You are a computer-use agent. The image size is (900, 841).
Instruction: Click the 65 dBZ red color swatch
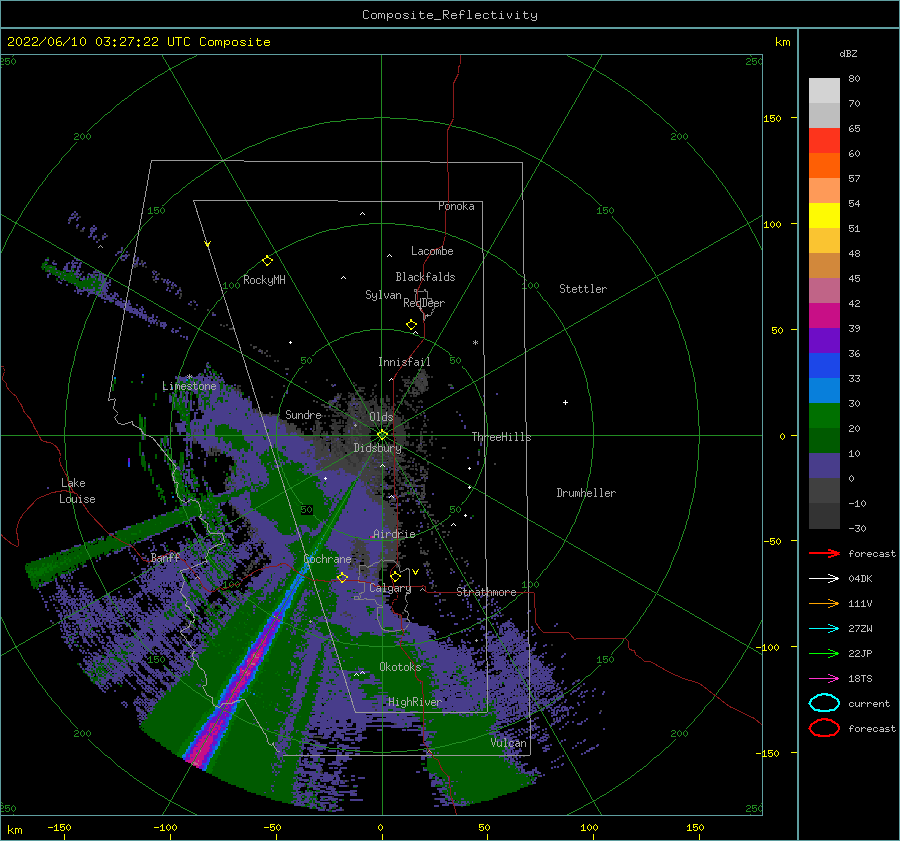coord(824,141)
